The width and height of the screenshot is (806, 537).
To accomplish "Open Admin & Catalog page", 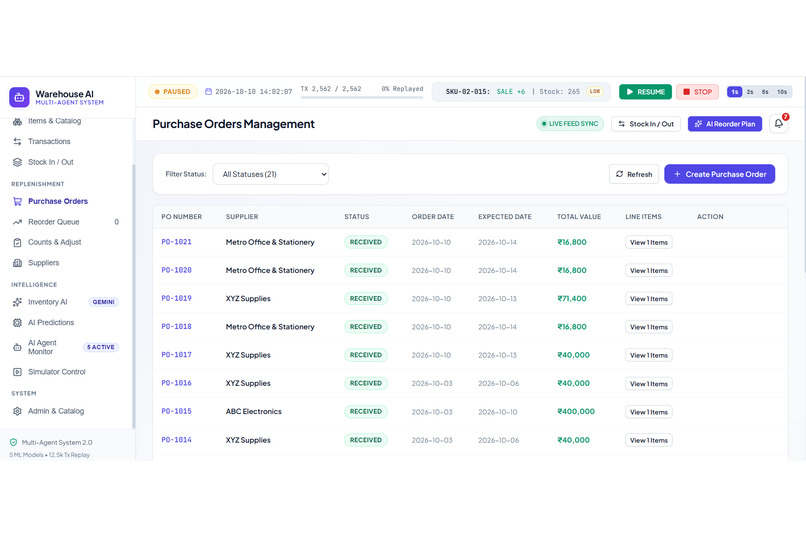I will (x=56, y=411).
